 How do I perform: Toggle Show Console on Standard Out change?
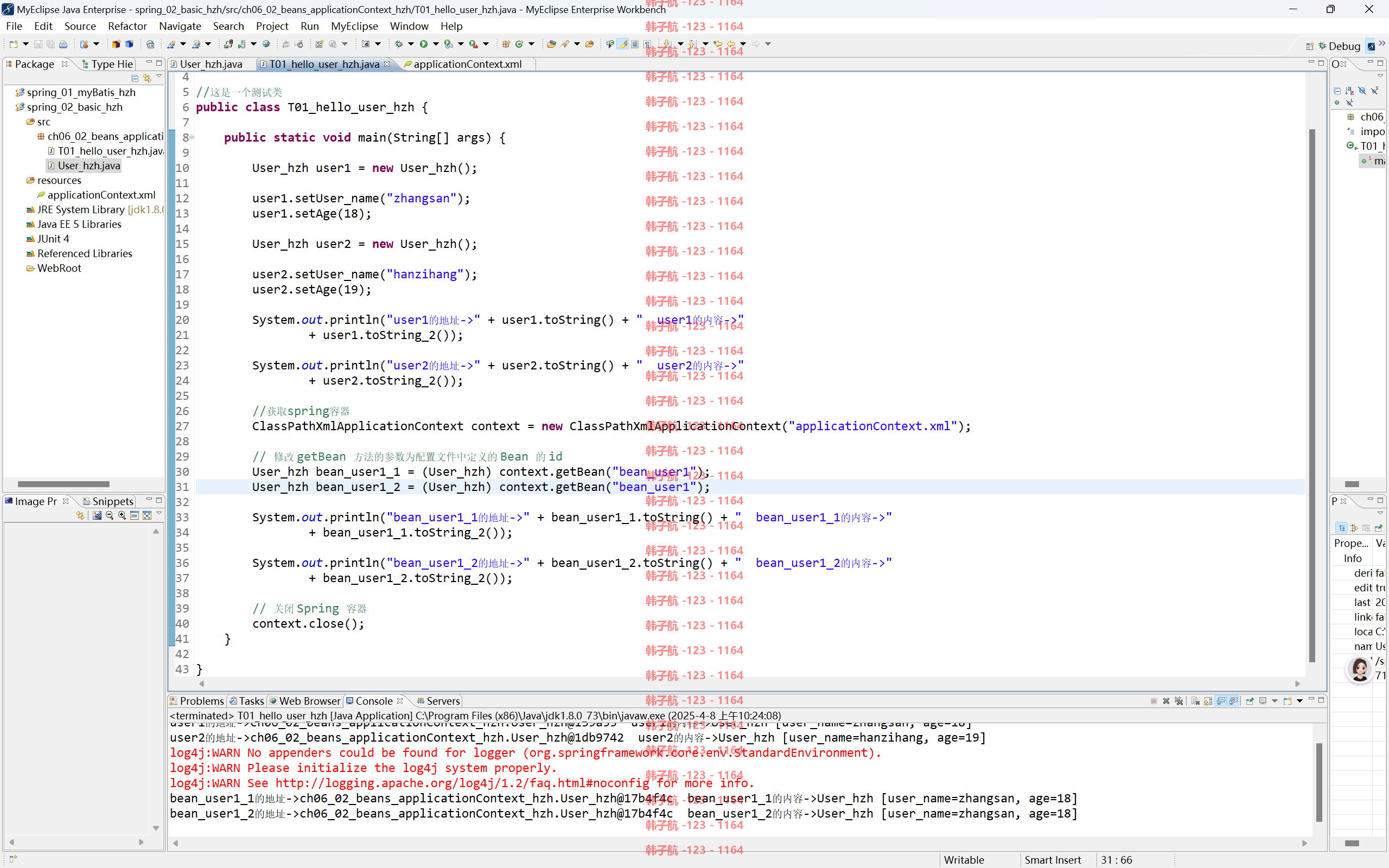(x=1220, y=701)
